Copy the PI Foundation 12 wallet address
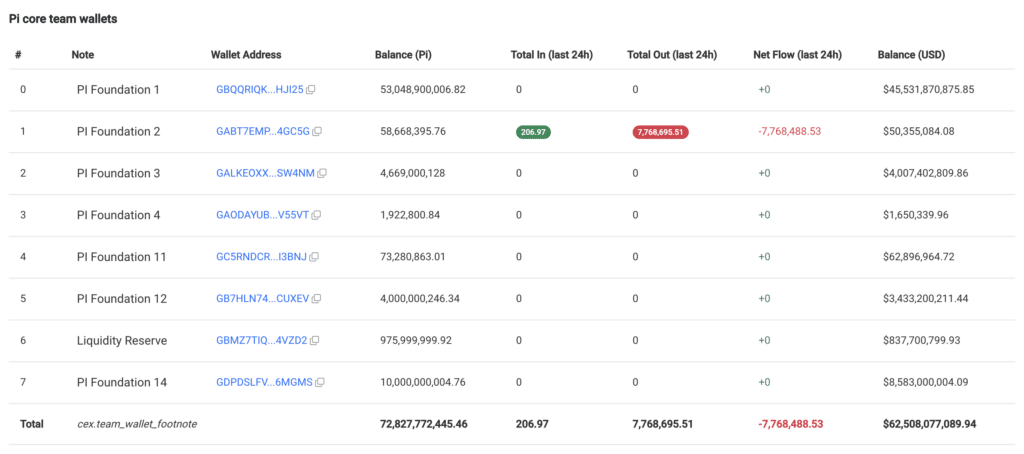The width and height of the screenshot is (1024, 454). 317,299
